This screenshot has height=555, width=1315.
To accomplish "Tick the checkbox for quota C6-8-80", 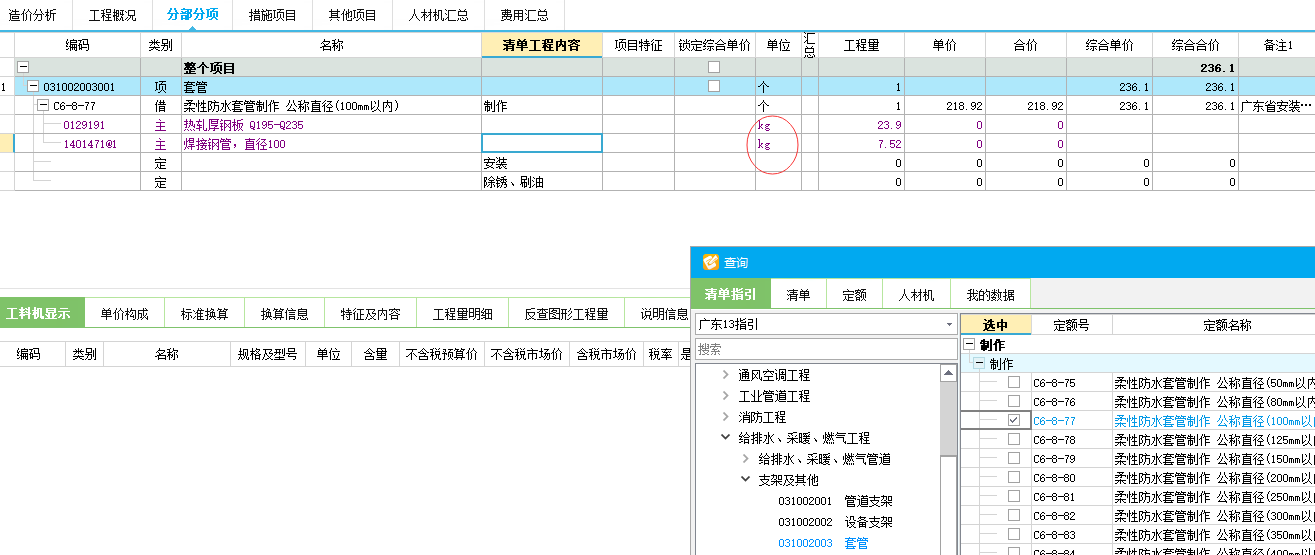I will click(x=1014, y=477).
